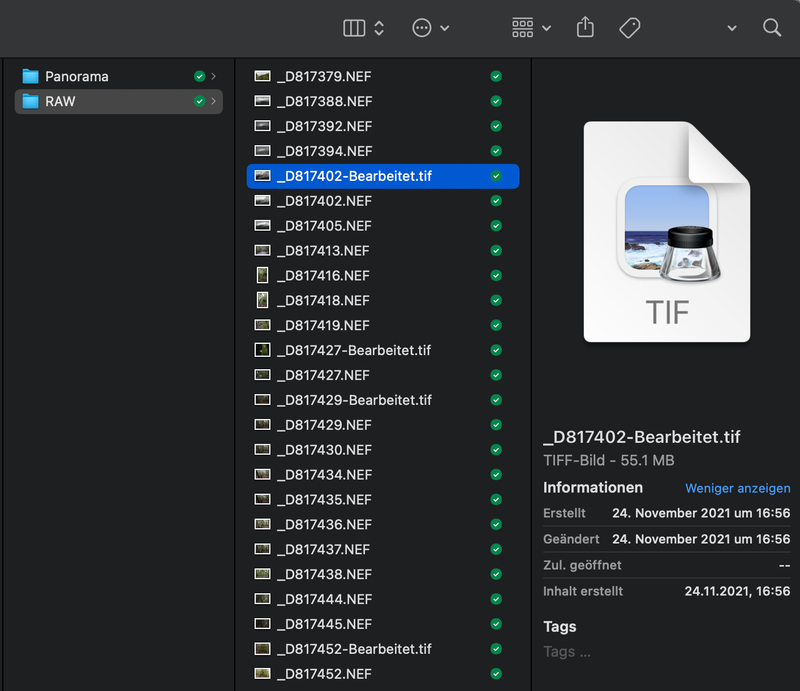Click Weniger anzeigen link
The image size is (800, 691).
pyautogui.click(x=737, y=489)
